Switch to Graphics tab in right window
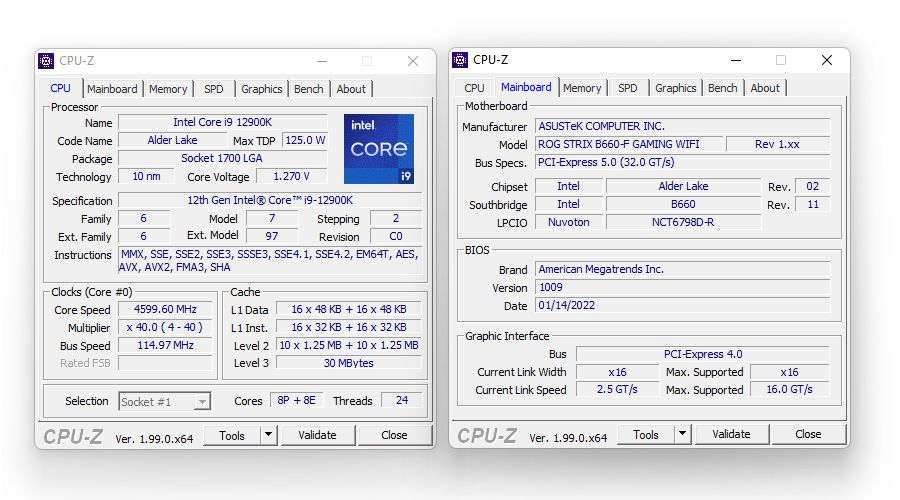The width and height of the screenshot is (900, 500). pos(676,88)
